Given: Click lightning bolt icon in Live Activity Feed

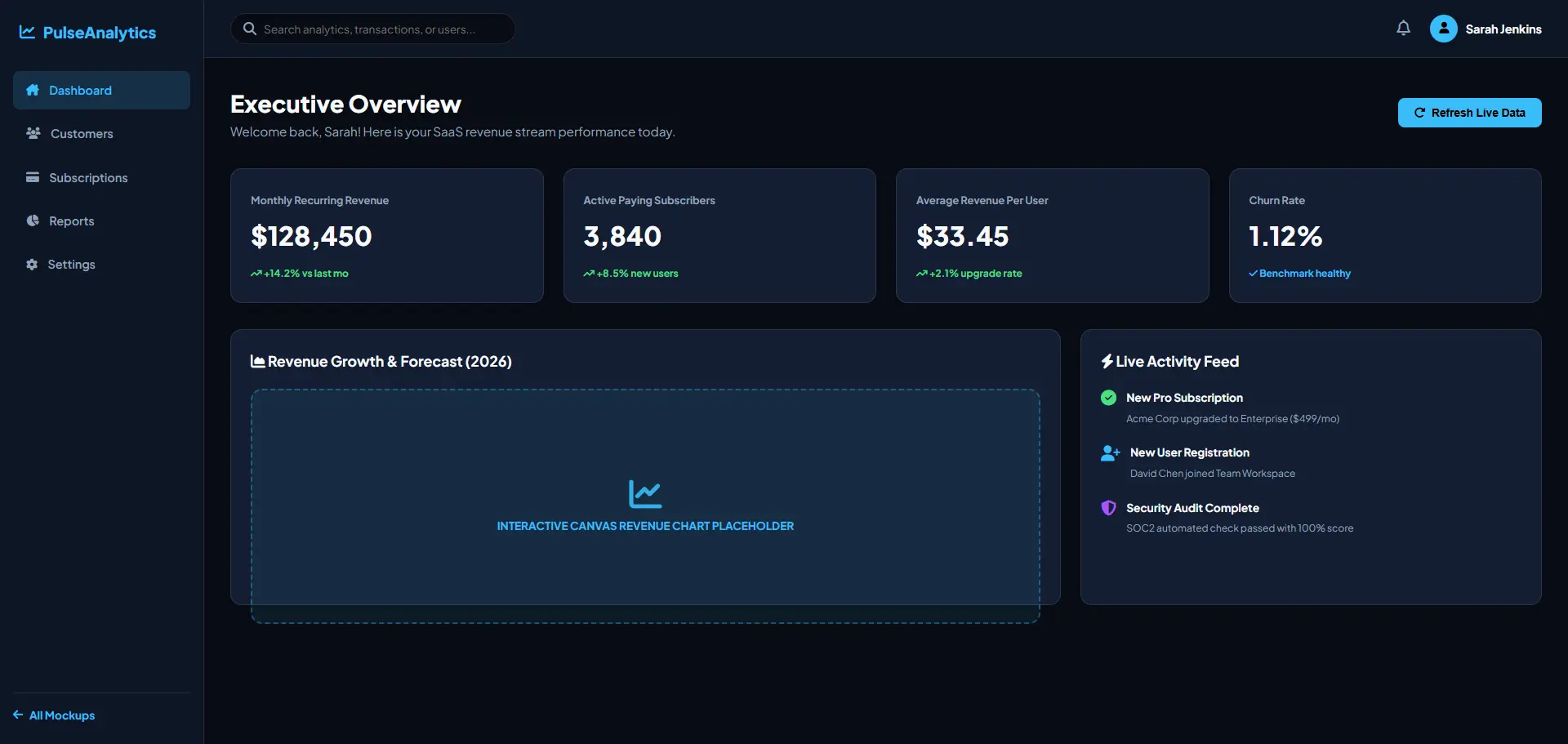Looking at the screenshot, I should point(1107,361).
